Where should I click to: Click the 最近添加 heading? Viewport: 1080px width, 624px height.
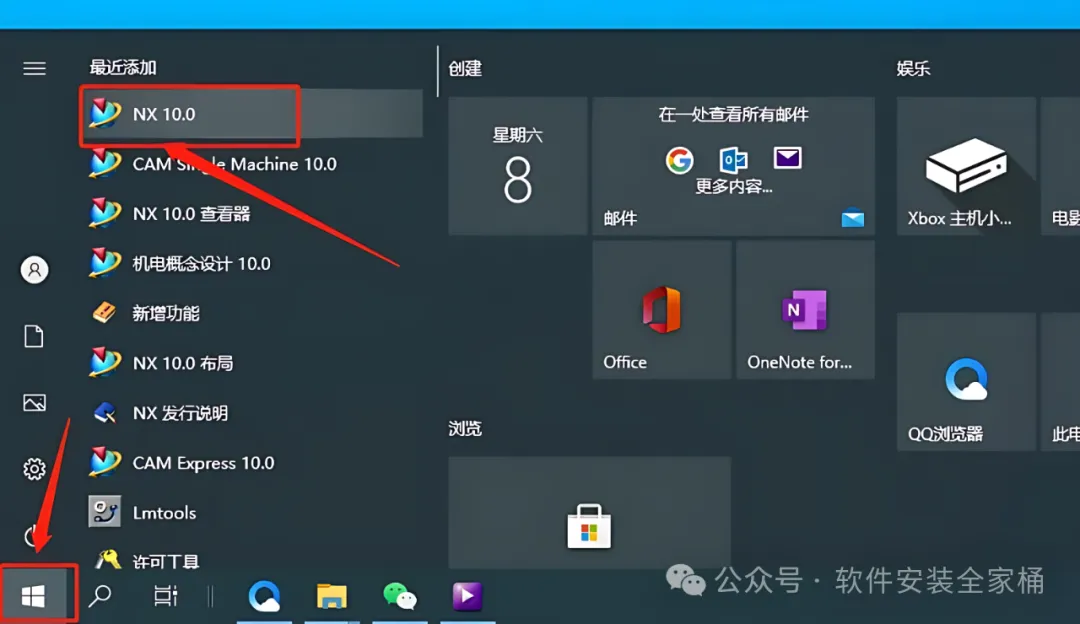pos(123,67)
